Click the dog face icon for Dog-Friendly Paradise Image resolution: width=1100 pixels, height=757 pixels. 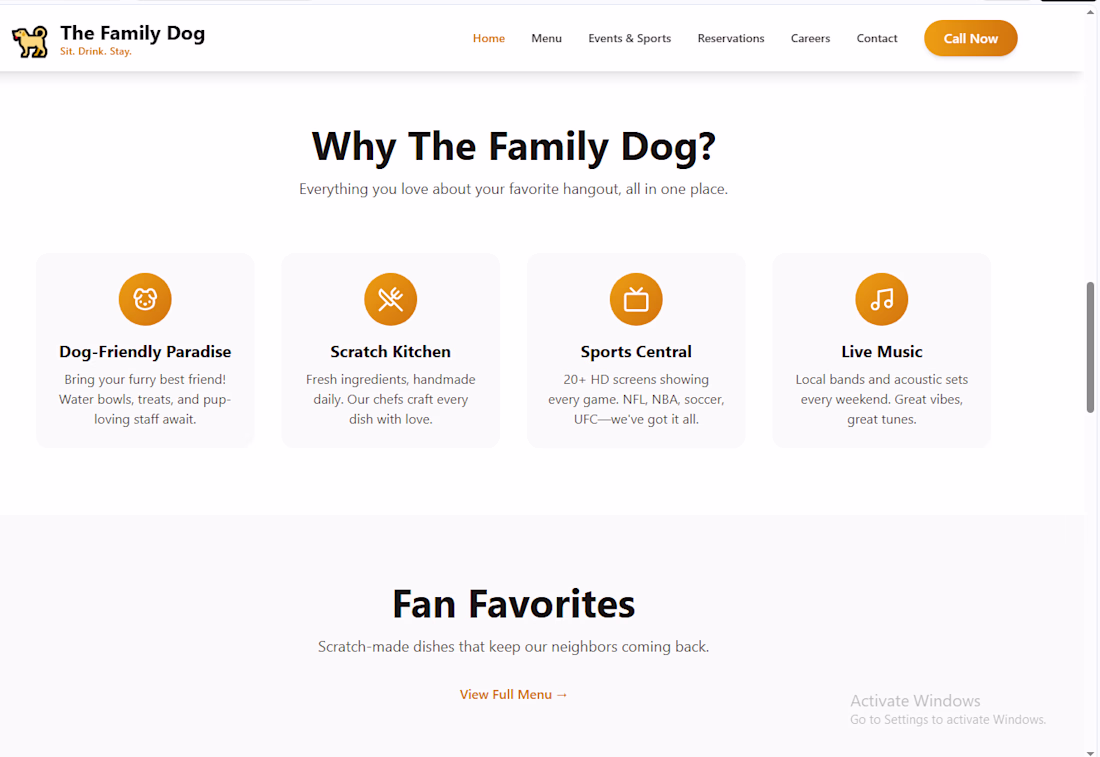145,300
